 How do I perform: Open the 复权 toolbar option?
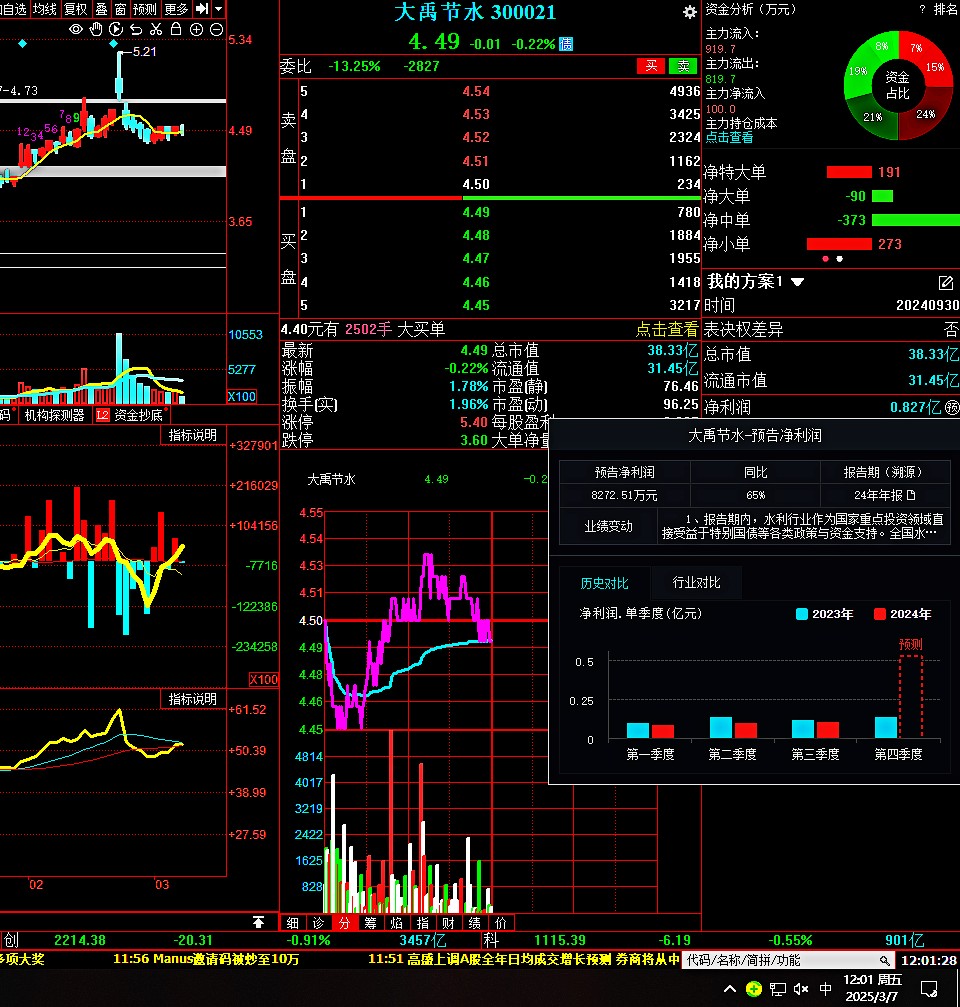[76, 9]
